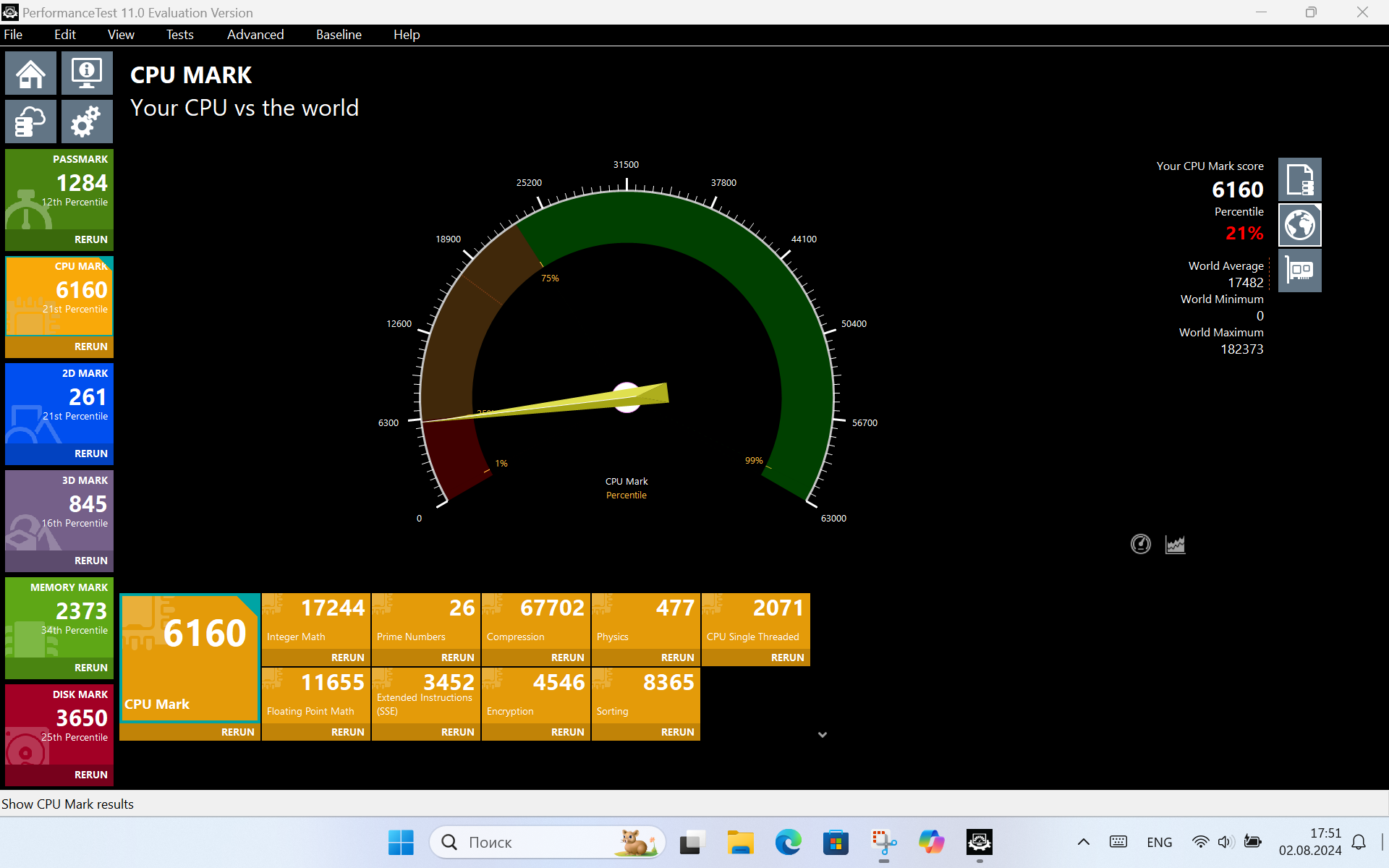The image size is (1389, 868).
Task: Open the settings gears icon
Action: coord(87,122)
